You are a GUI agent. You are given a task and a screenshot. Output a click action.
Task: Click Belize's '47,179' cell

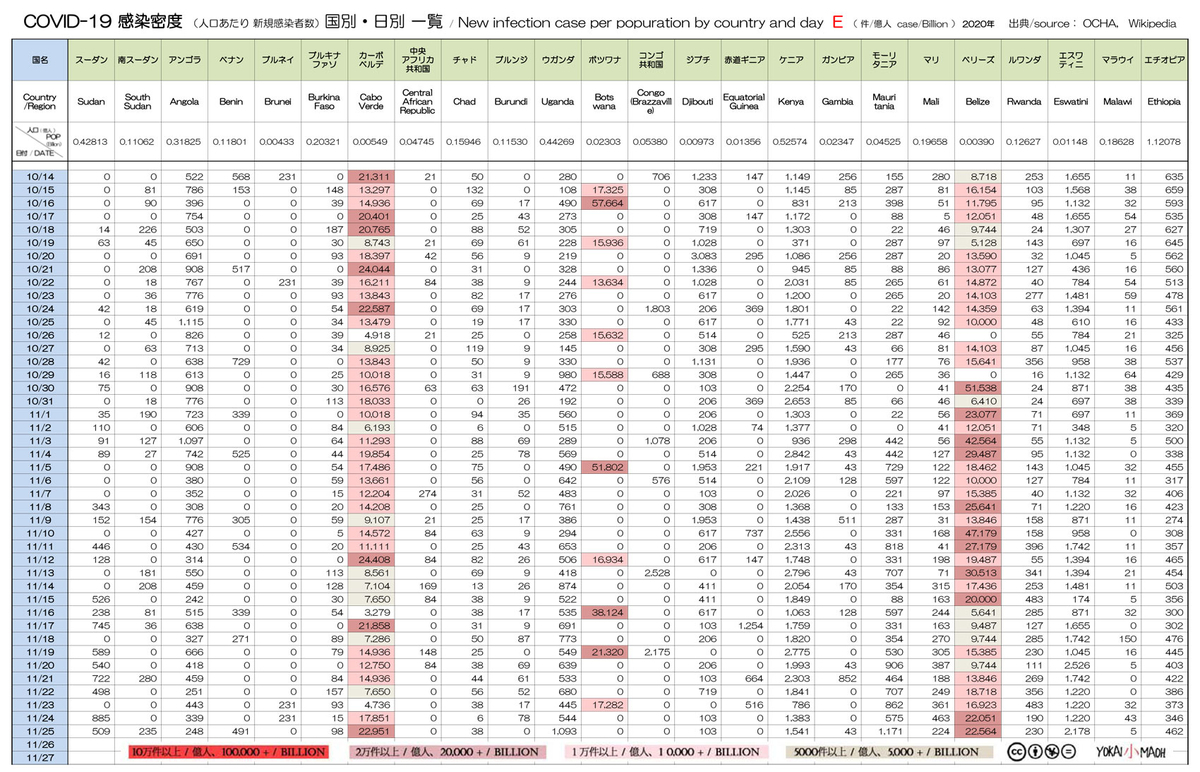click(976, 532)
